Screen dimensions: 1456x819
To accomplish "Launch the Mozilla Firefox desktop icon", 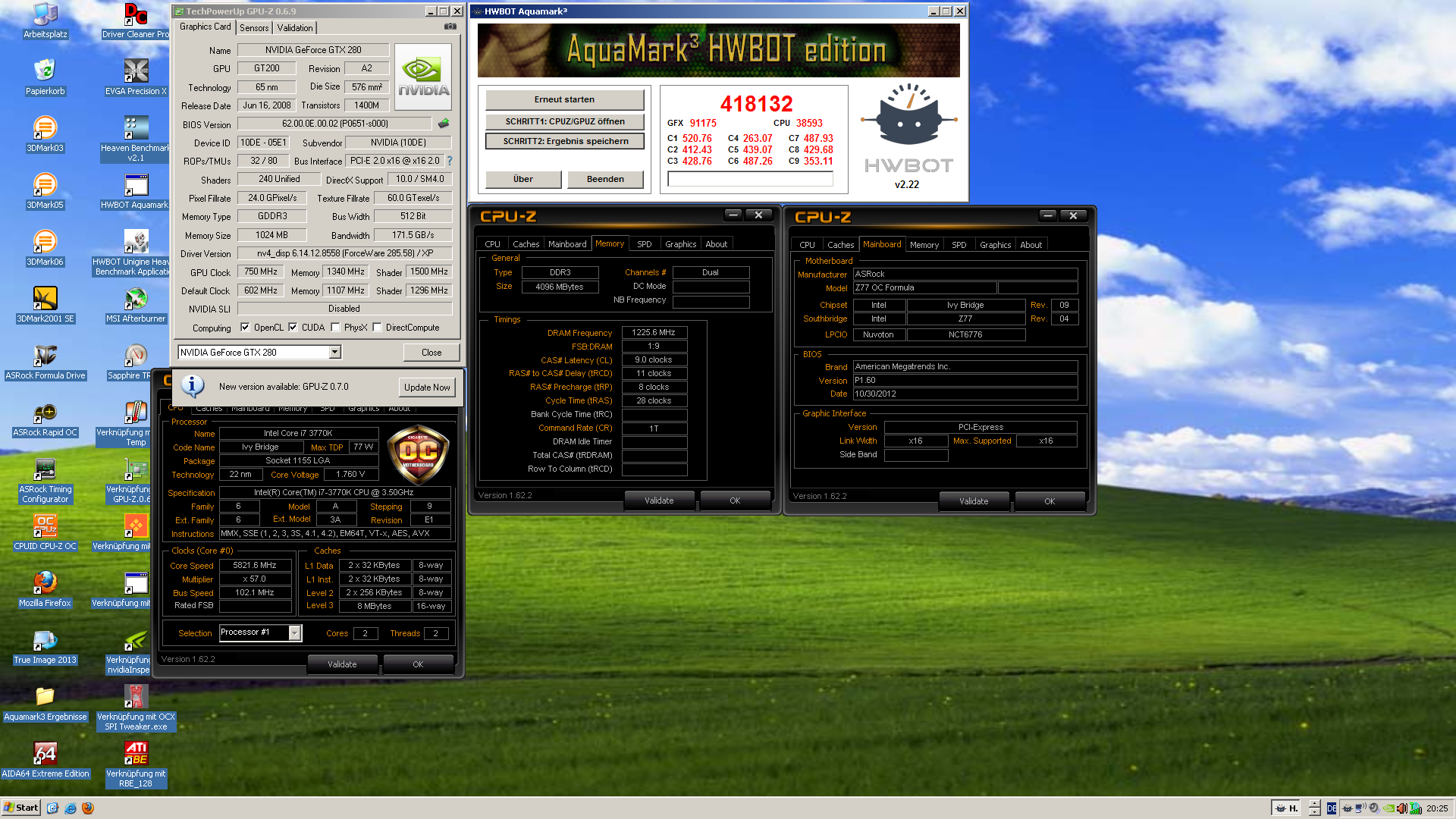I will point(45,589).
